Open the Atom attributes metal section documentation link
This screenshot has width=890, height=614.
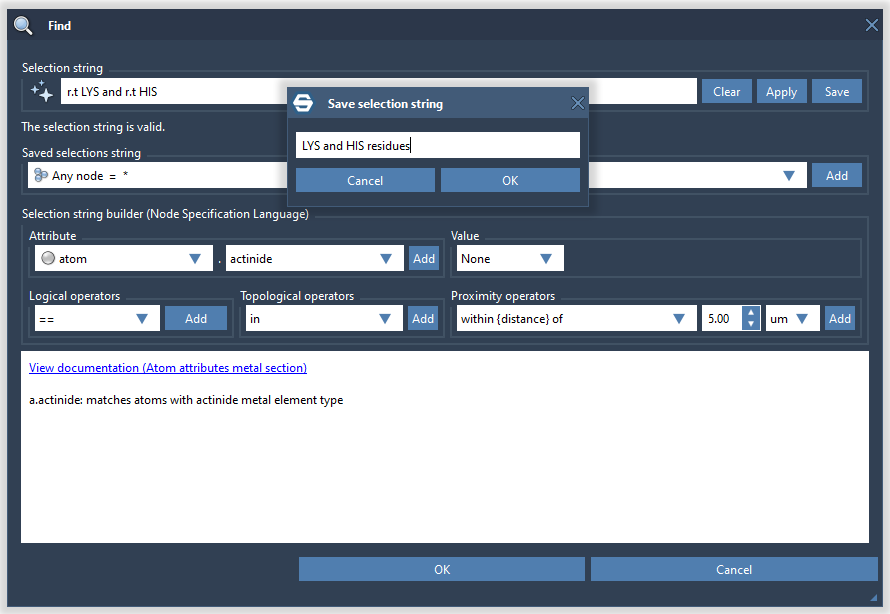click(167, 368)
